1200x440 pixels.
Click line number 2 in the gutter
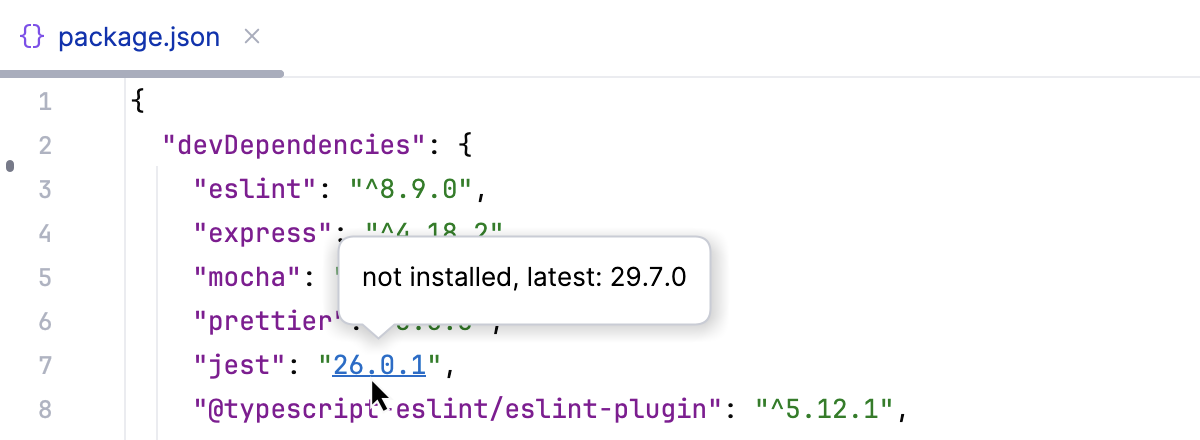pos(44,146)
